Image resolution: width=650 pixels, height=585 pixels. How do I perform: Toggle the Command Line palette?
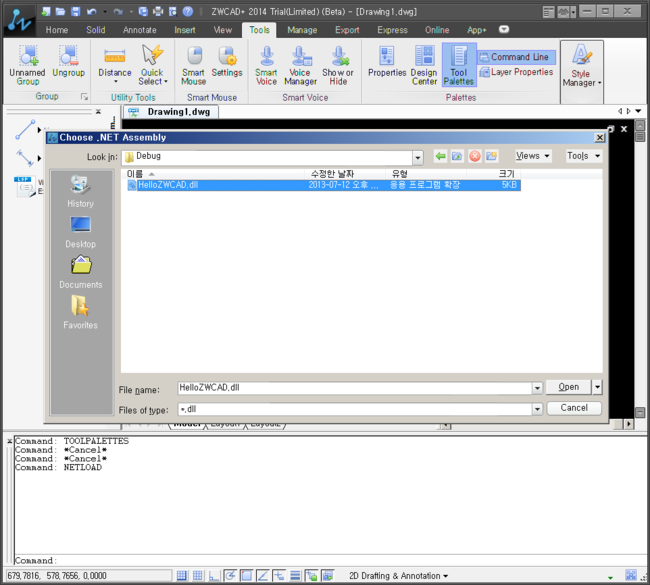(516, 57)
